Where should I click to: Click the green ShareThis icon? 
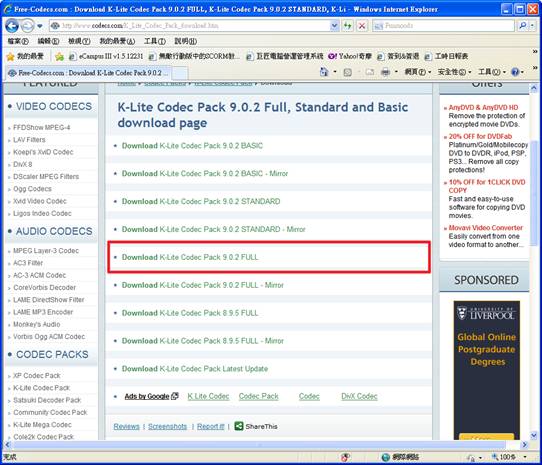(x=239, y=426)
